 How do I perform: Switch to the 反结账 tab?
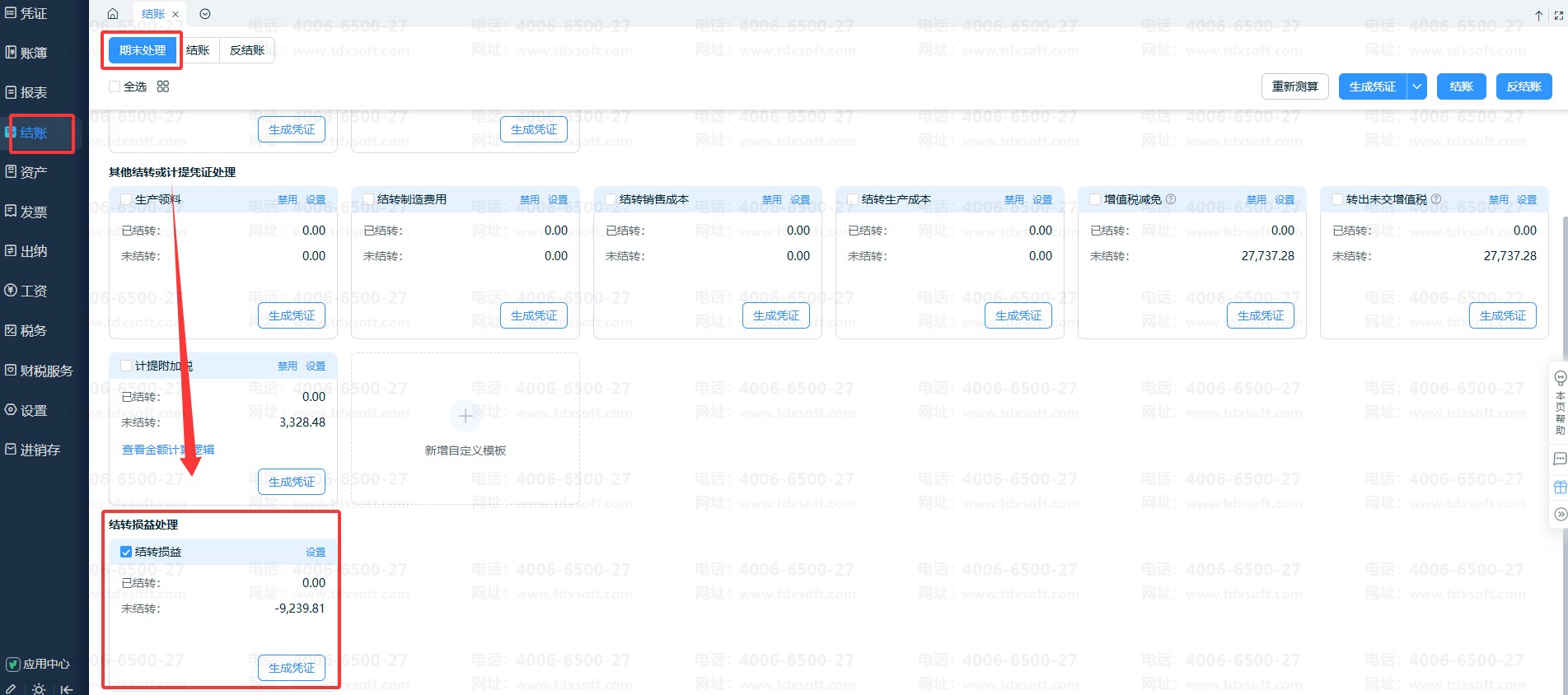247,50
